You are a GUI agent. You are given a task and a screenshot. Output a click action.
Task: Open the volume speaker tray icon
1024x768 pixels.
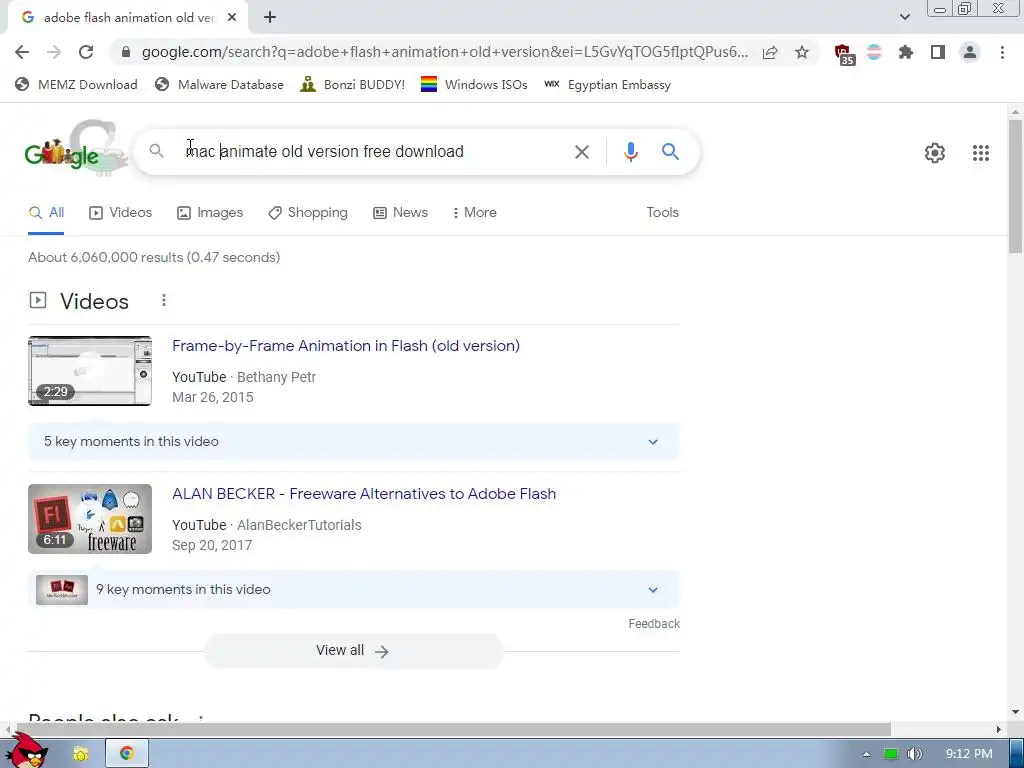(x=914, y=754)
